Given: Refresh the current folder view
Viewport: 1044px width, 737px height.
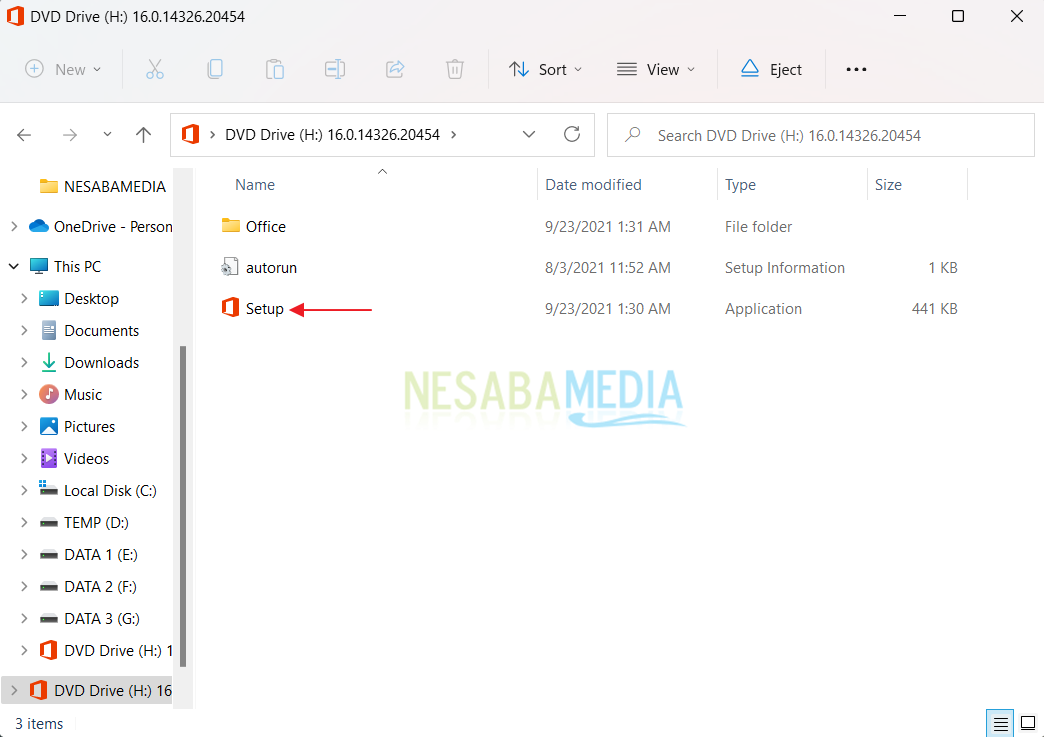Looking at the screenshot, I should coord(572,134).
